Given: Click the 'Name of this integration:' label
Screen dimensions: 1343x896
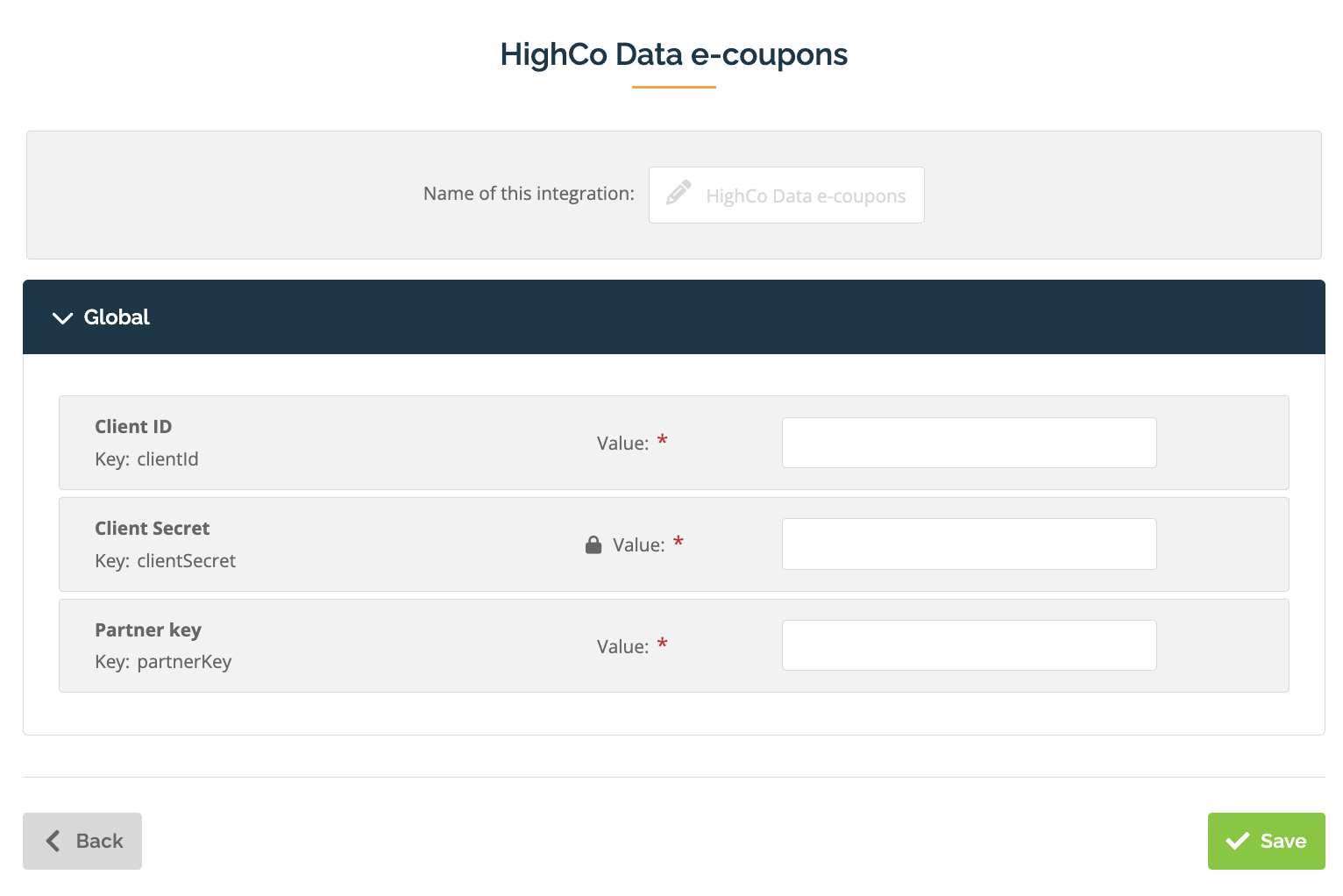Looking at the screenshot, I should (529, 194).
